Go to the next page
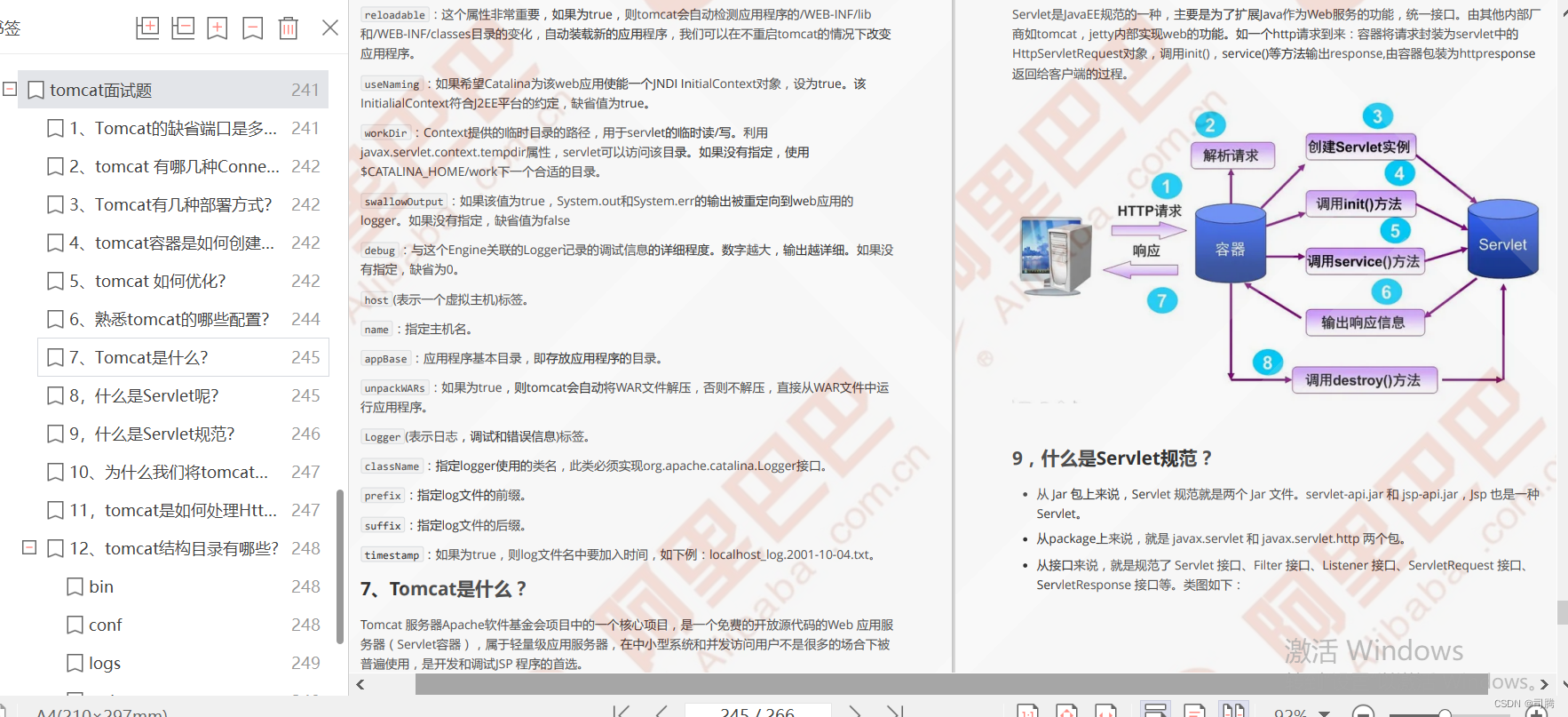Screen dimensions: 1568x717 pyautogui.click(x=854, y=712)
